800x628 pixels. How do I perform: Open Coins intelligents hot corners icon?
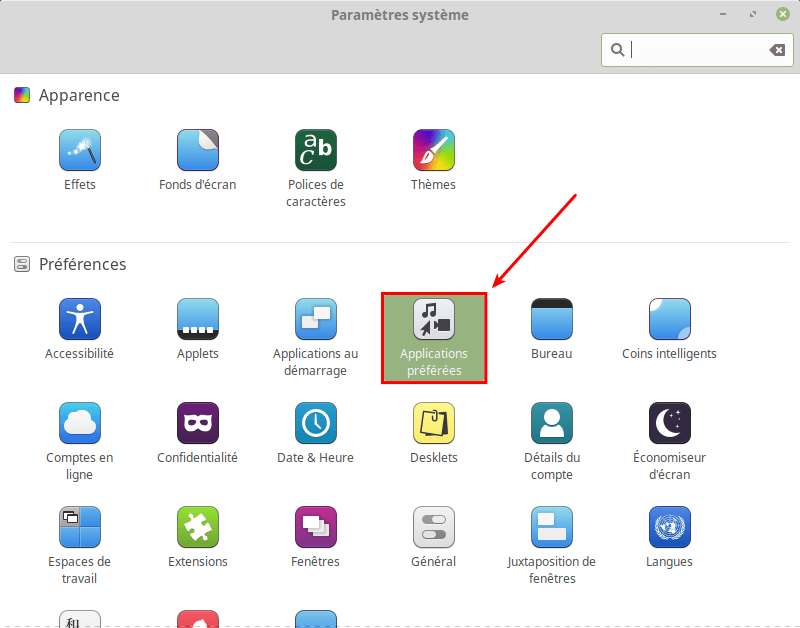(x=669, y=319)
